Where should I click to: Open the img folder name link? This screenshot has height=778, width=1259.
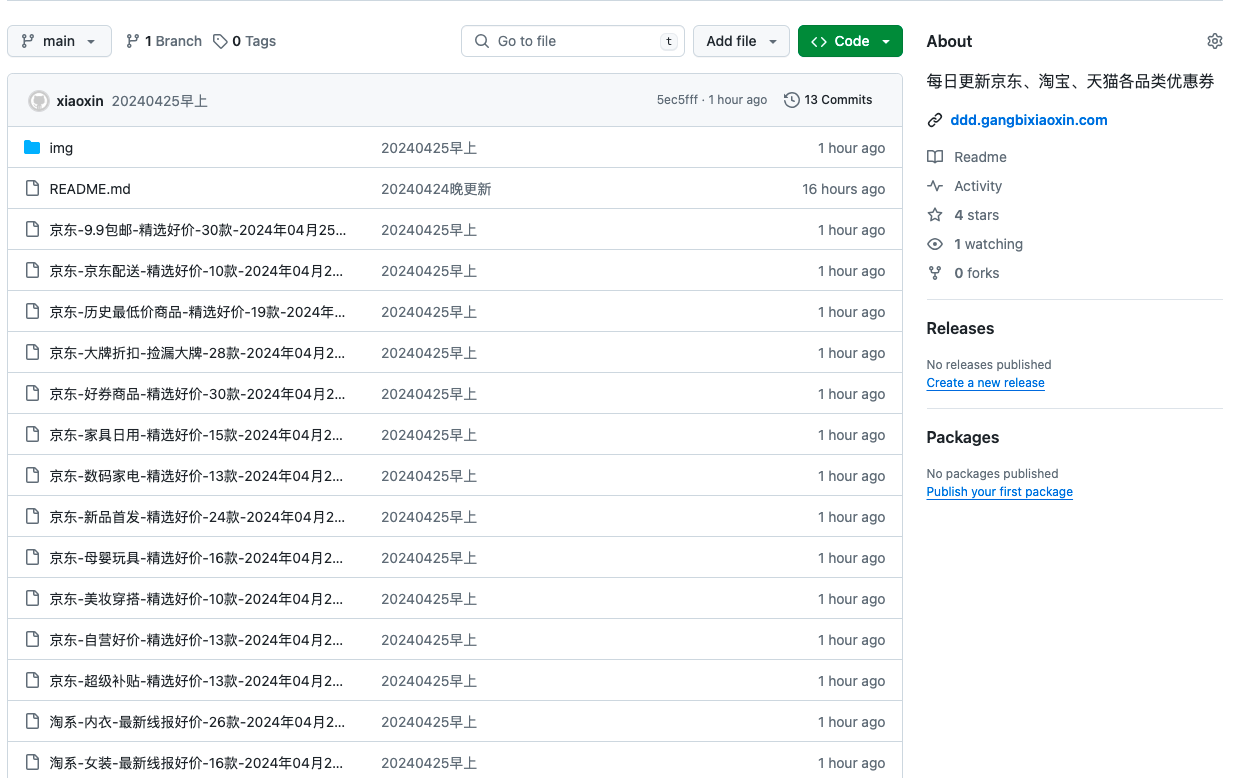coord(61,148)
